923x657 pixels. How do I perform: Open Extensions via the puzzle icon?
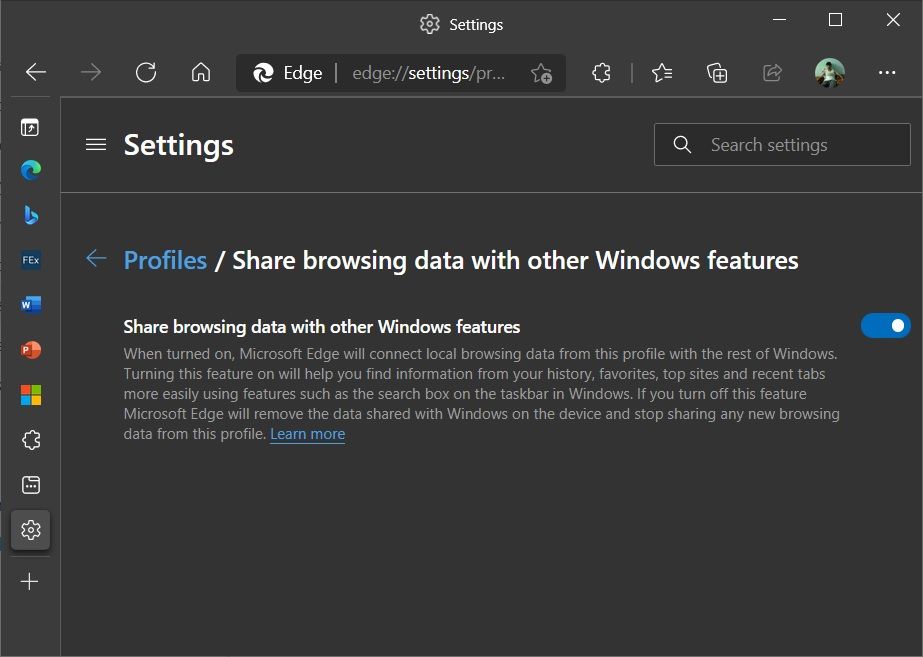point(601,72)
